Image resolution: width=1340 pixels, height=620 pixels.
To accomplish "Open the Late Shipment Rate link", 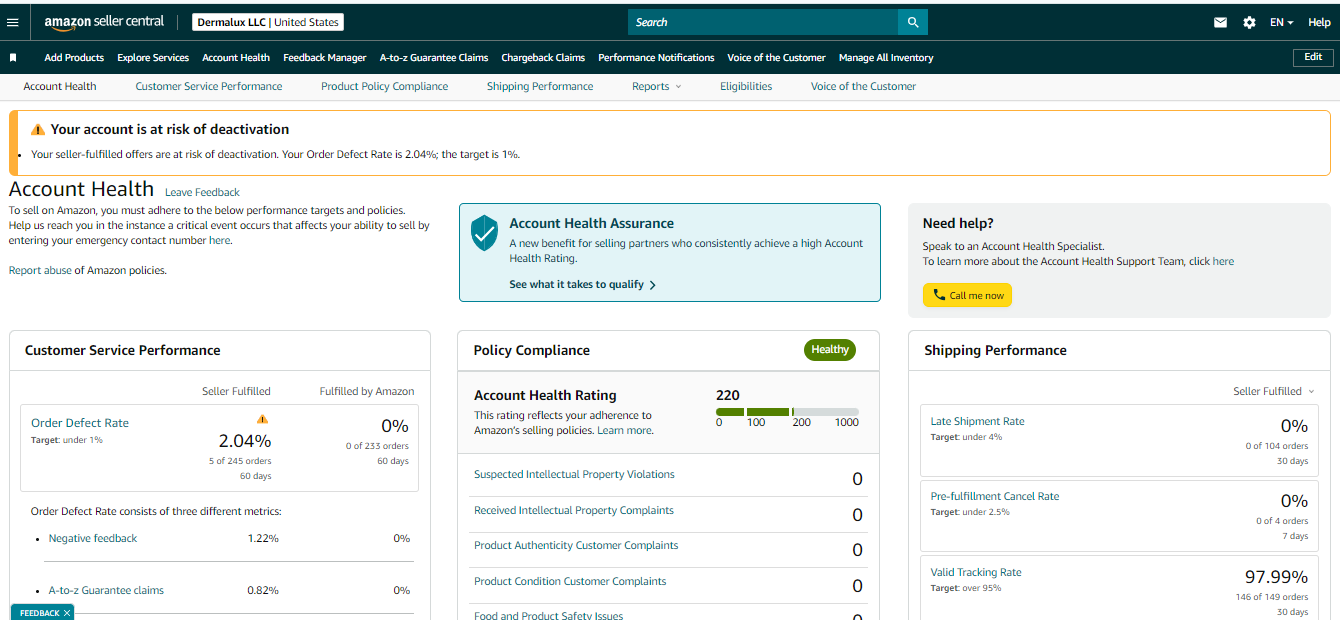I will click(977, 421).
